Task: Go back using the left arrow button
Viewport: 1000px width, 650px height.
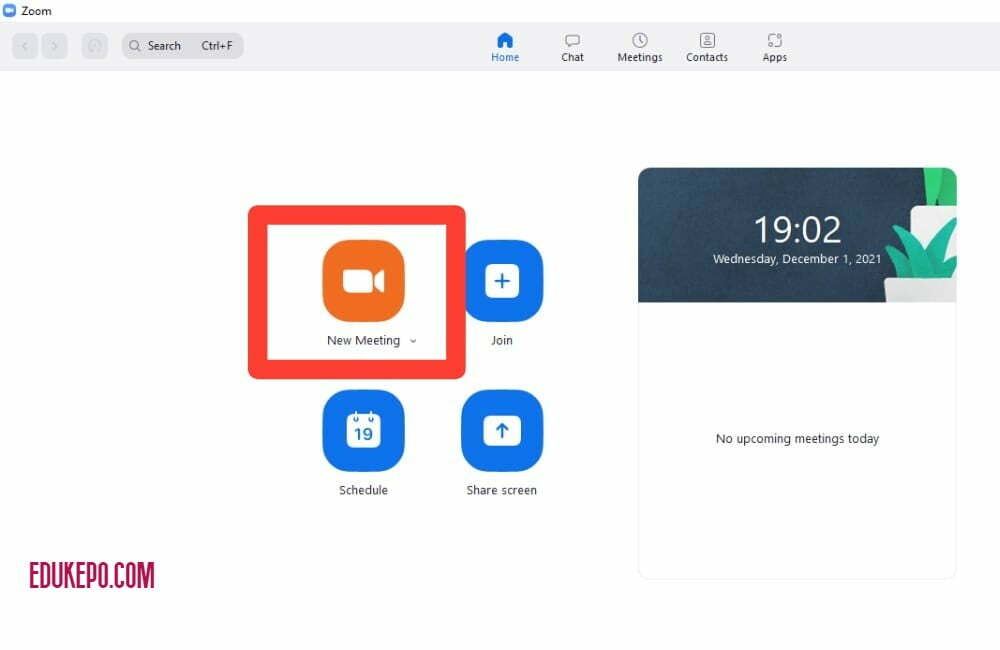Action: pos(26,46)
